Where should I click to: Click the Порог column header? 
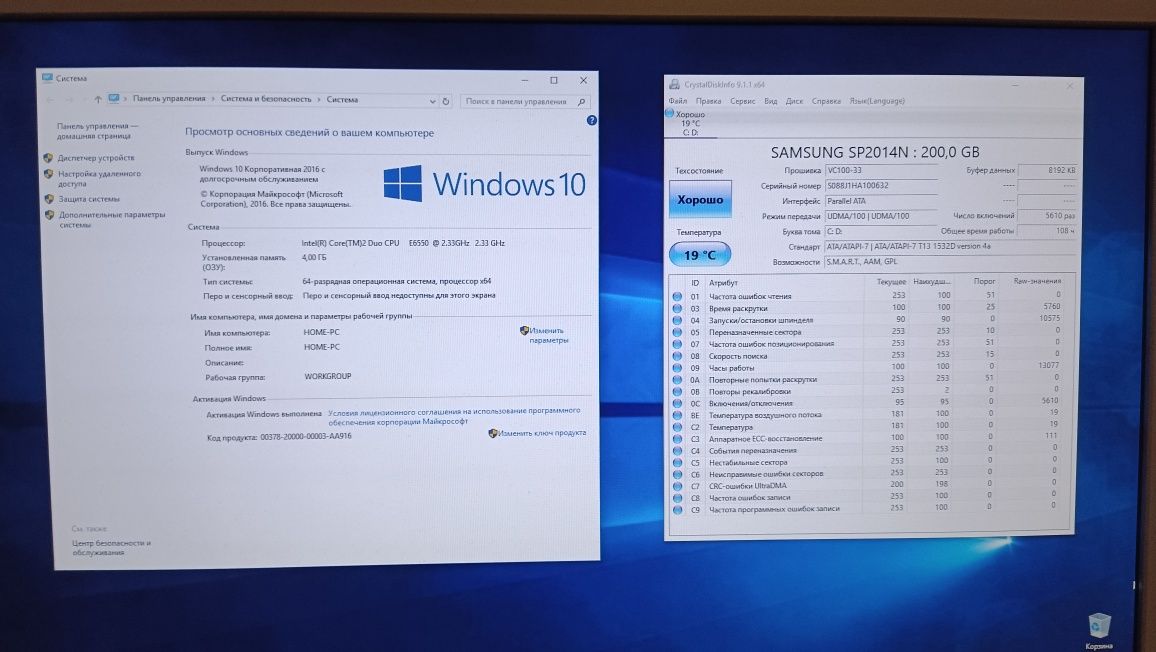(984, 282)
